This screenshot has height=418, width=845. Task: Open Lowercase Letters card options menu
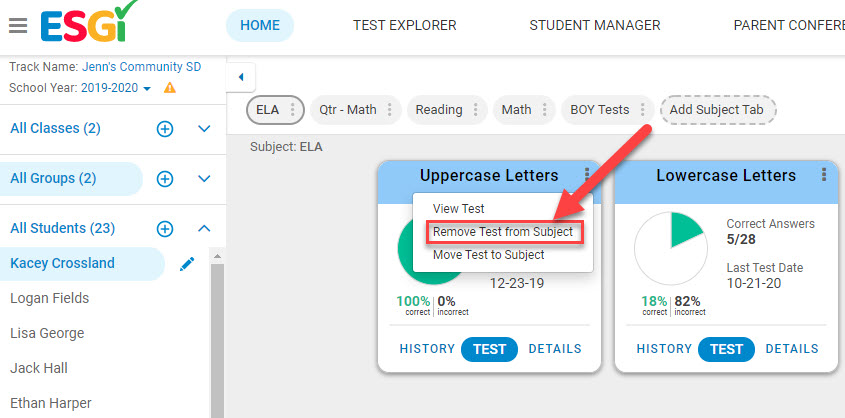pyautogui.click(x=823, y=175)
